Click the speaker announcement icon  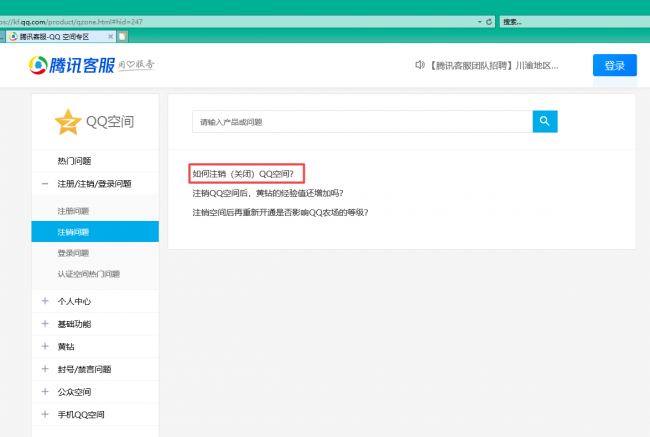420,65
